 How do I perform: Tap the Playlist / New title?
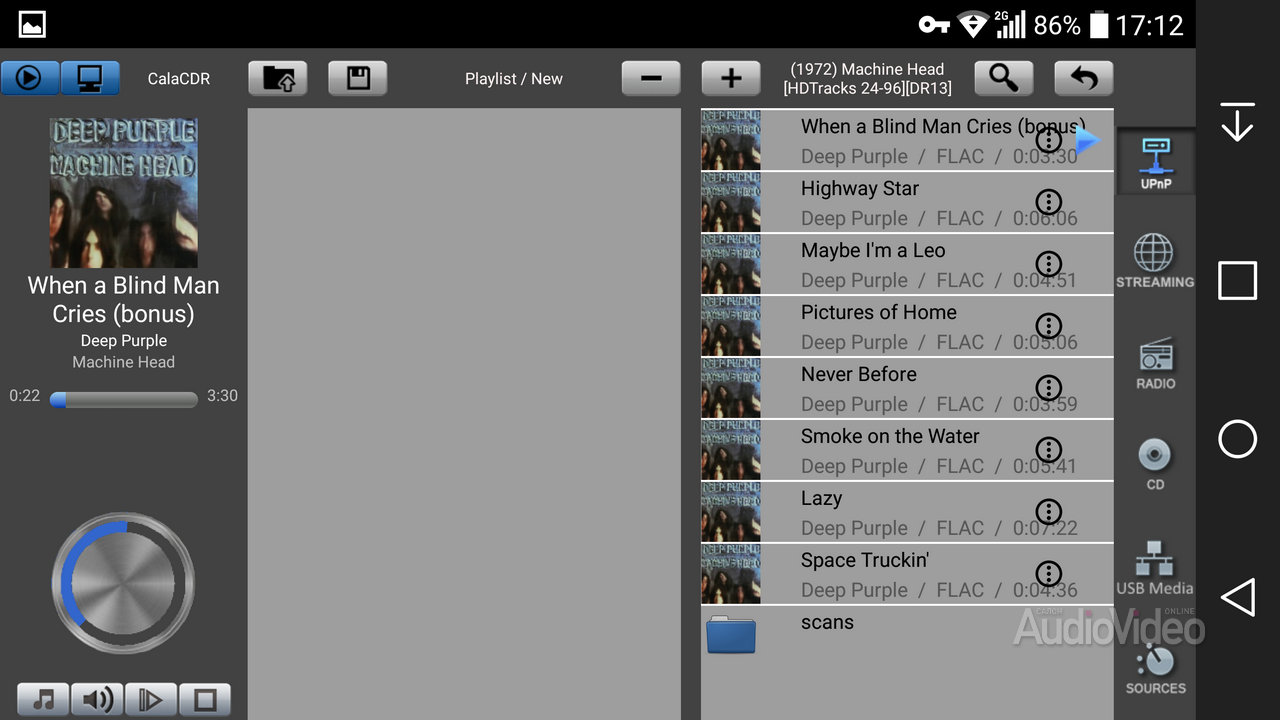click(514, 79)
